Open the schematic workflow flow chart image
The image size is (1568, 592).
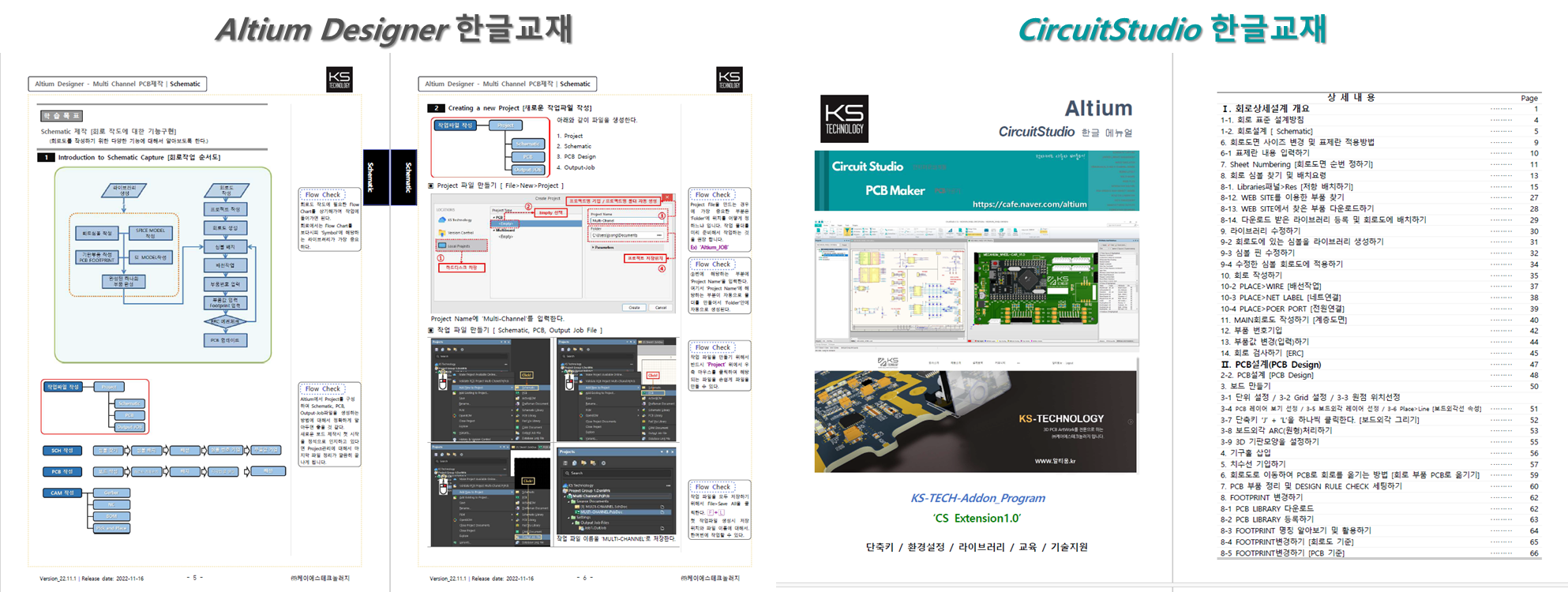point(163,264)
